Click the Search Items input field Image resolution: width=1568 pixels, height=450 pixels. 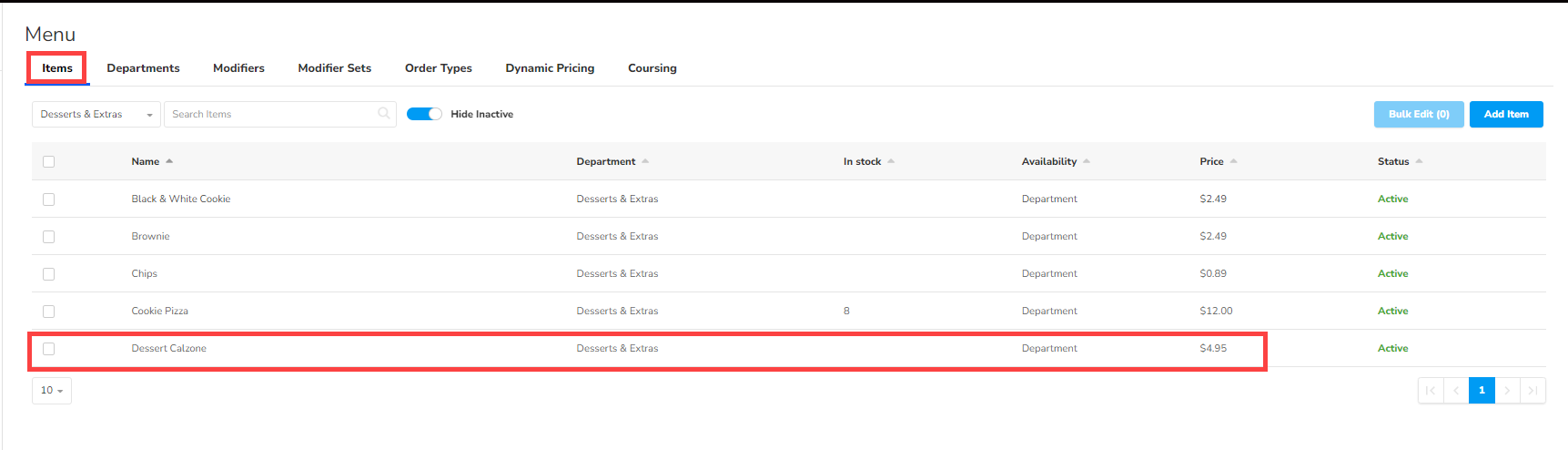(271, 114)
